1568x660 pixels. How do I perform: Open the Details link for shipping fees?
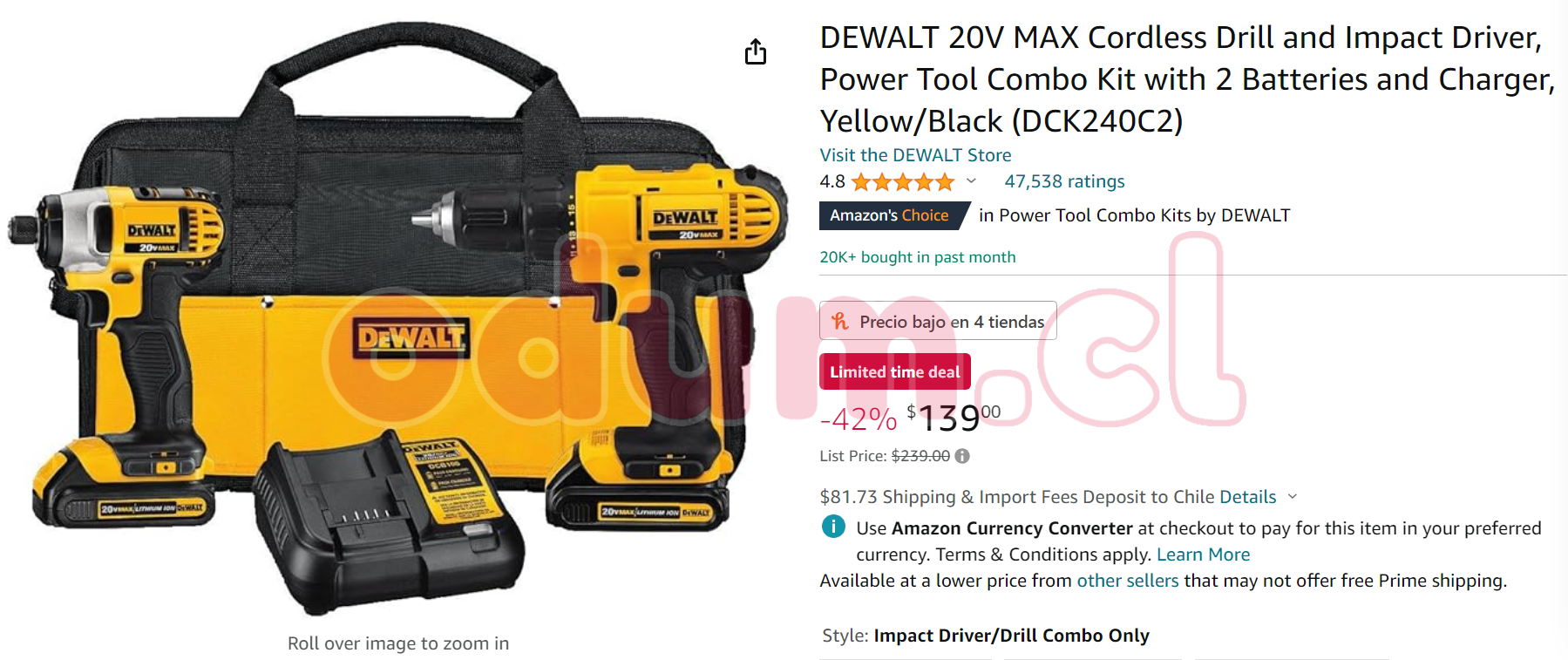[x=1247, y=497]
